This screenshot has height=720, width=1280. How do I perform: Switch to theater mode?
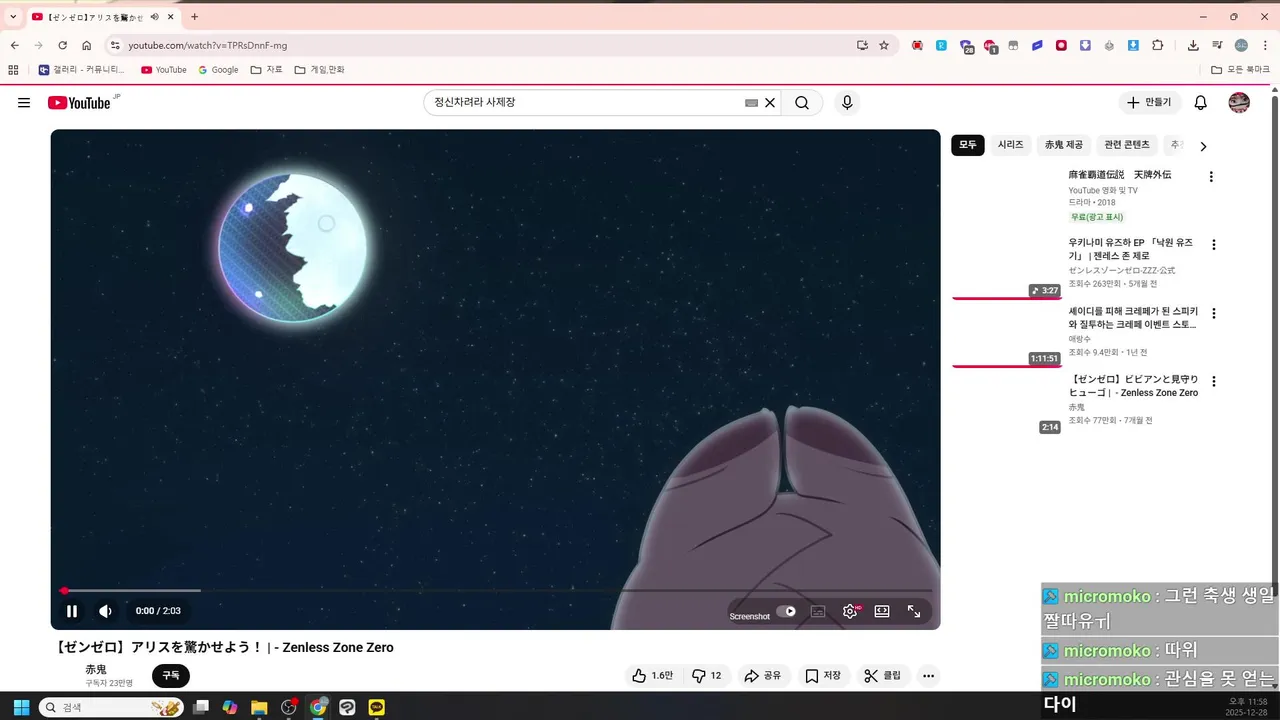[882, 611]
